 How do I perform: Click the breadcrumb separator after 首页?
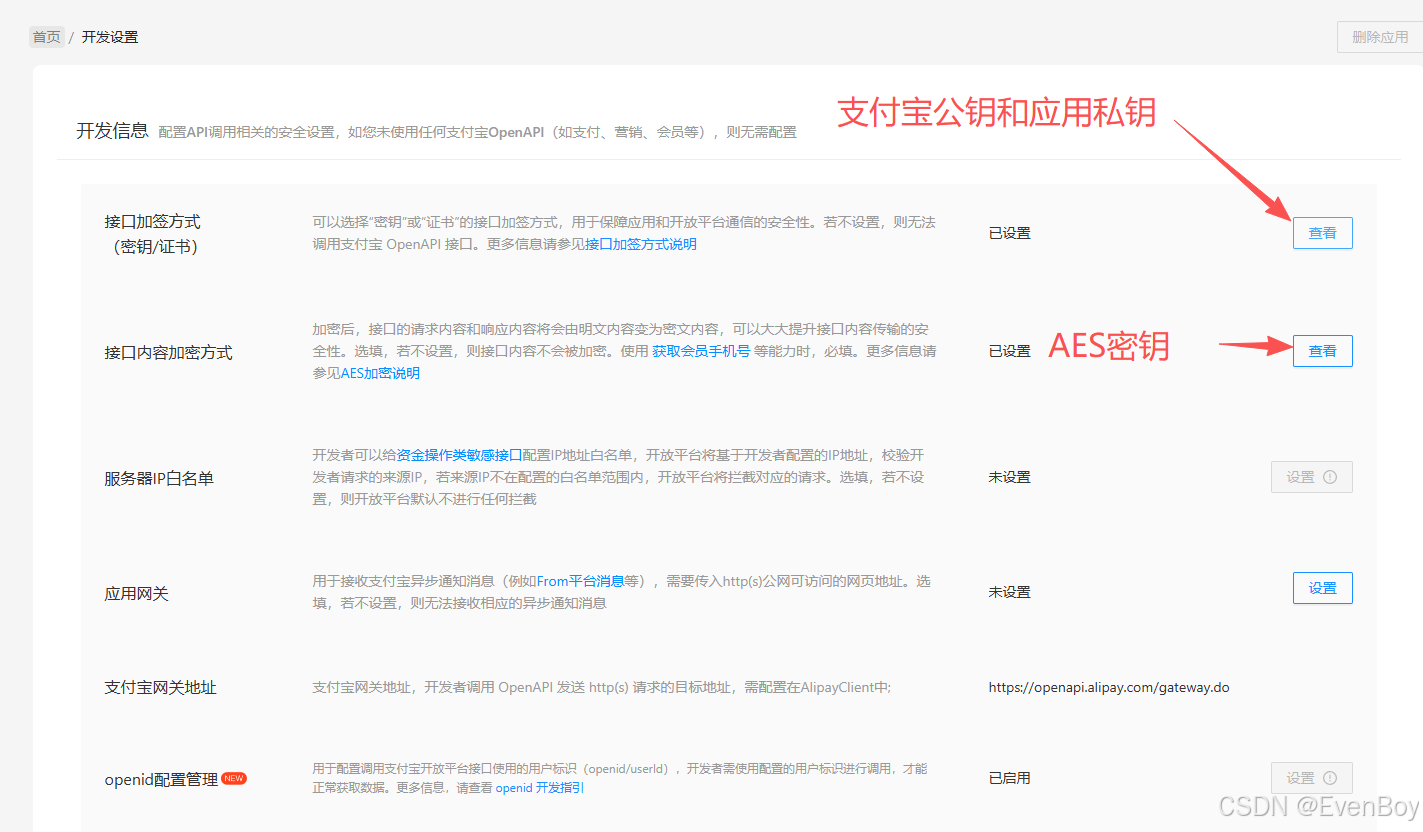[x=70, y=37]
